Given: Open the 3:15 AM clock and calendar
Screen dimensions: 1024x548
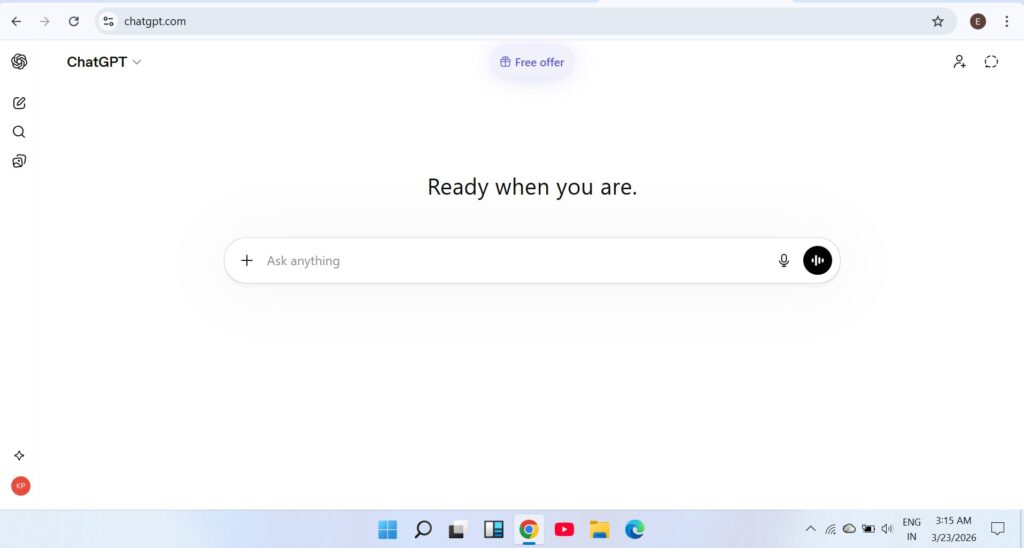Looking at the screenshot, I should pos(953,530).
